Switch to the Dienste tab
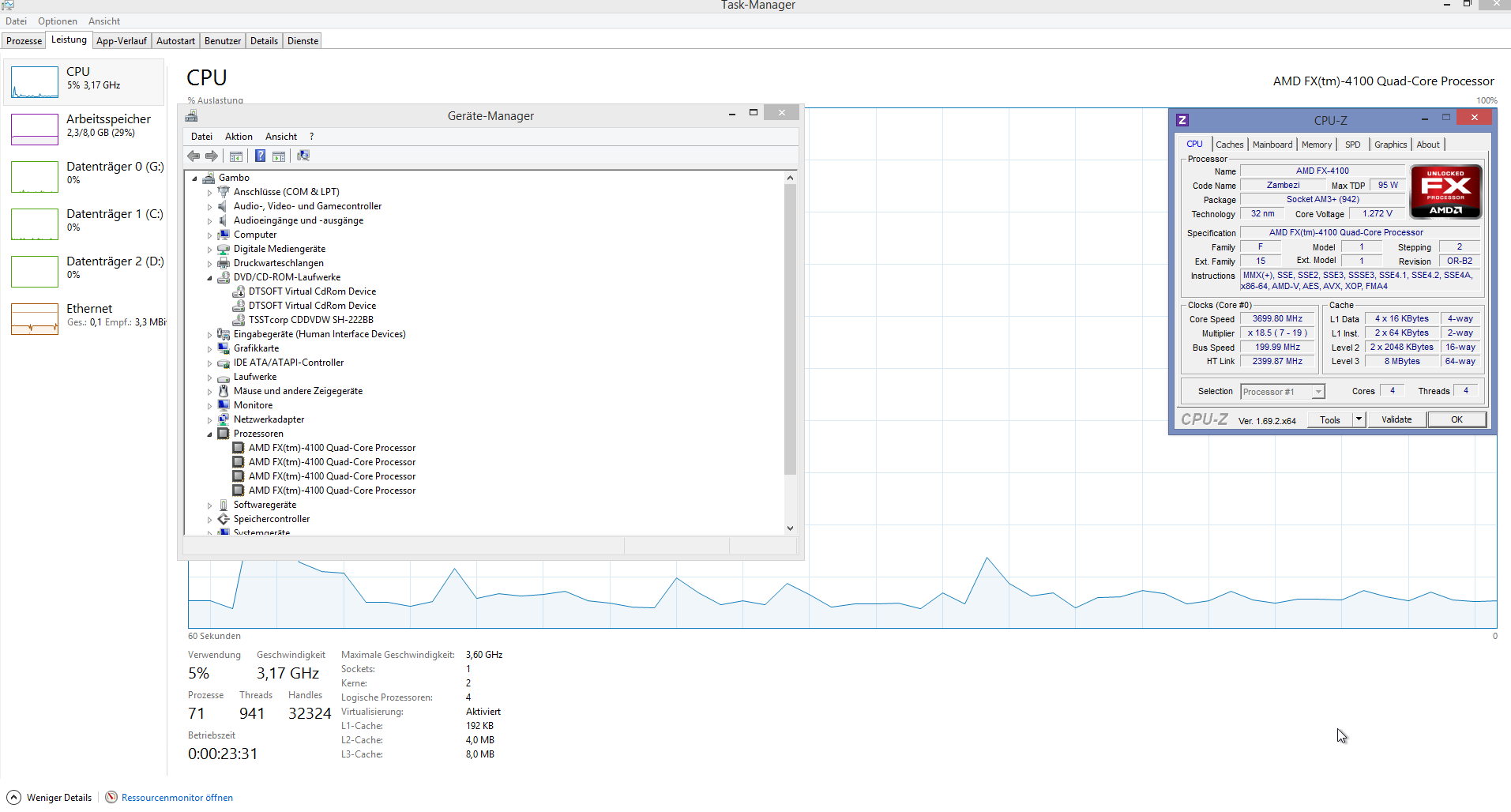This screenshot has height=812, width=1511. [303, 41]
